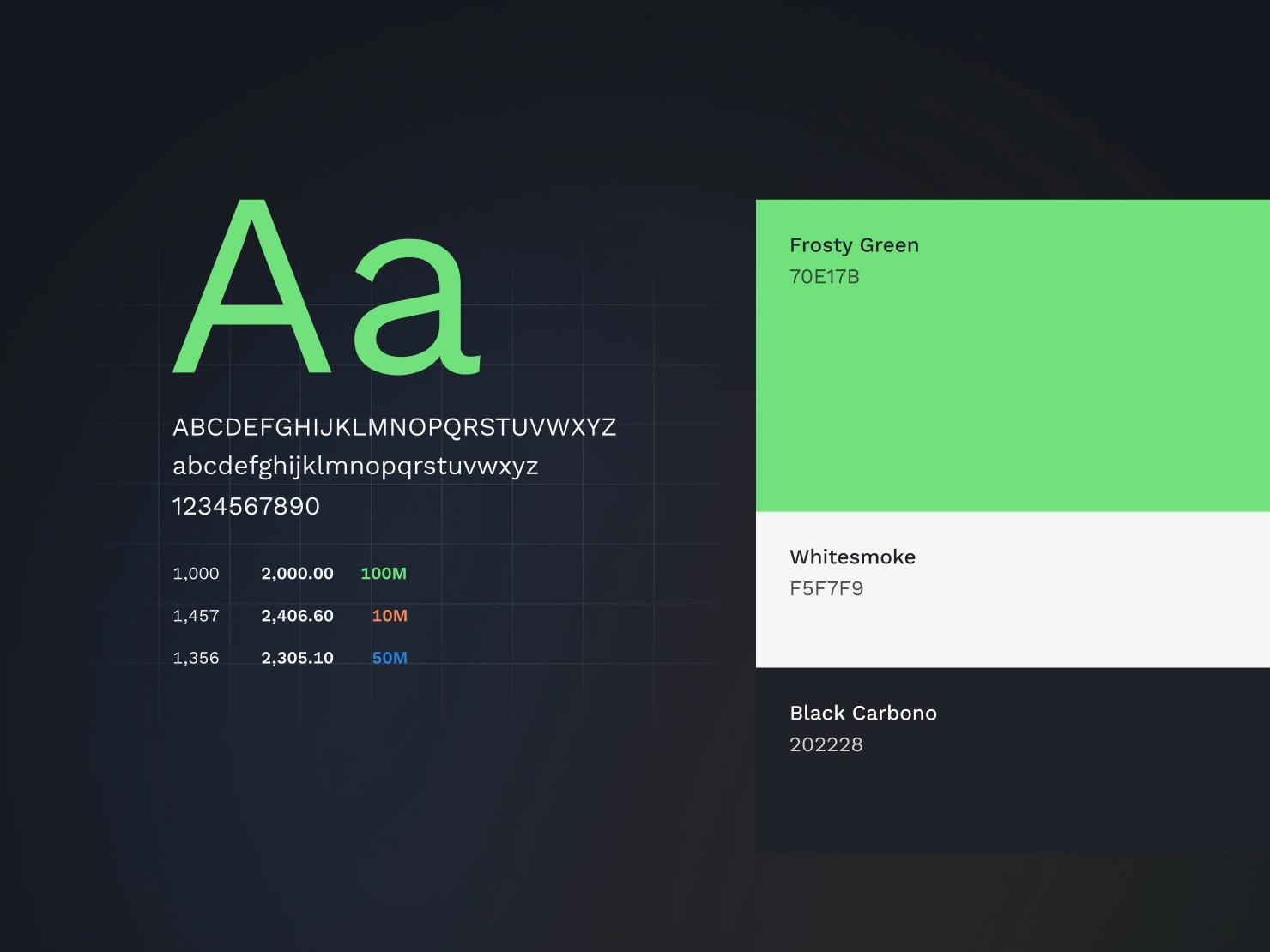Click the Frosty Green label text
Viewport: 1270px width, 952px height.
[854, 245]
